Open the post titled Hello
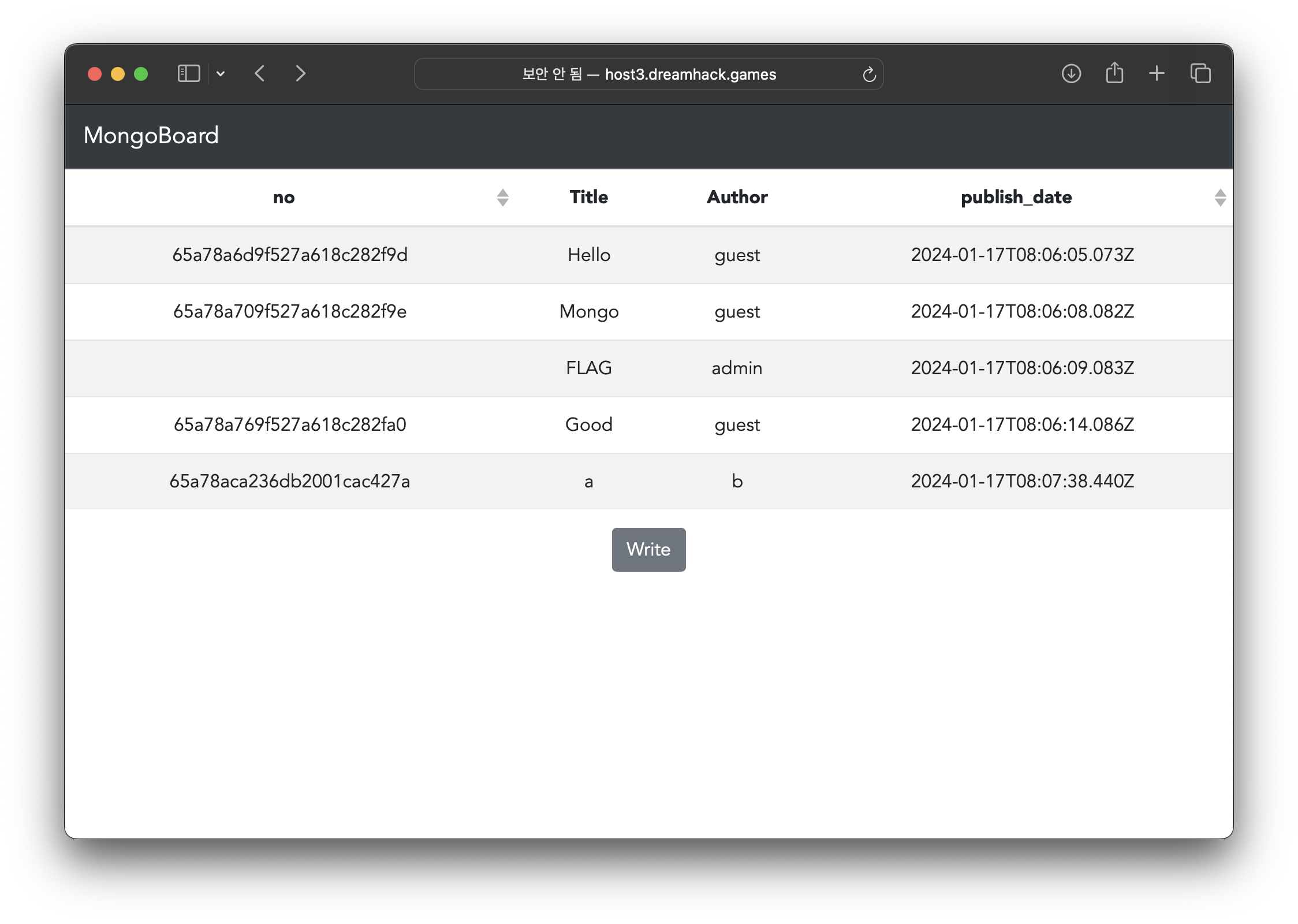The width and height of the screenshot is (1298, 924). 588,255
